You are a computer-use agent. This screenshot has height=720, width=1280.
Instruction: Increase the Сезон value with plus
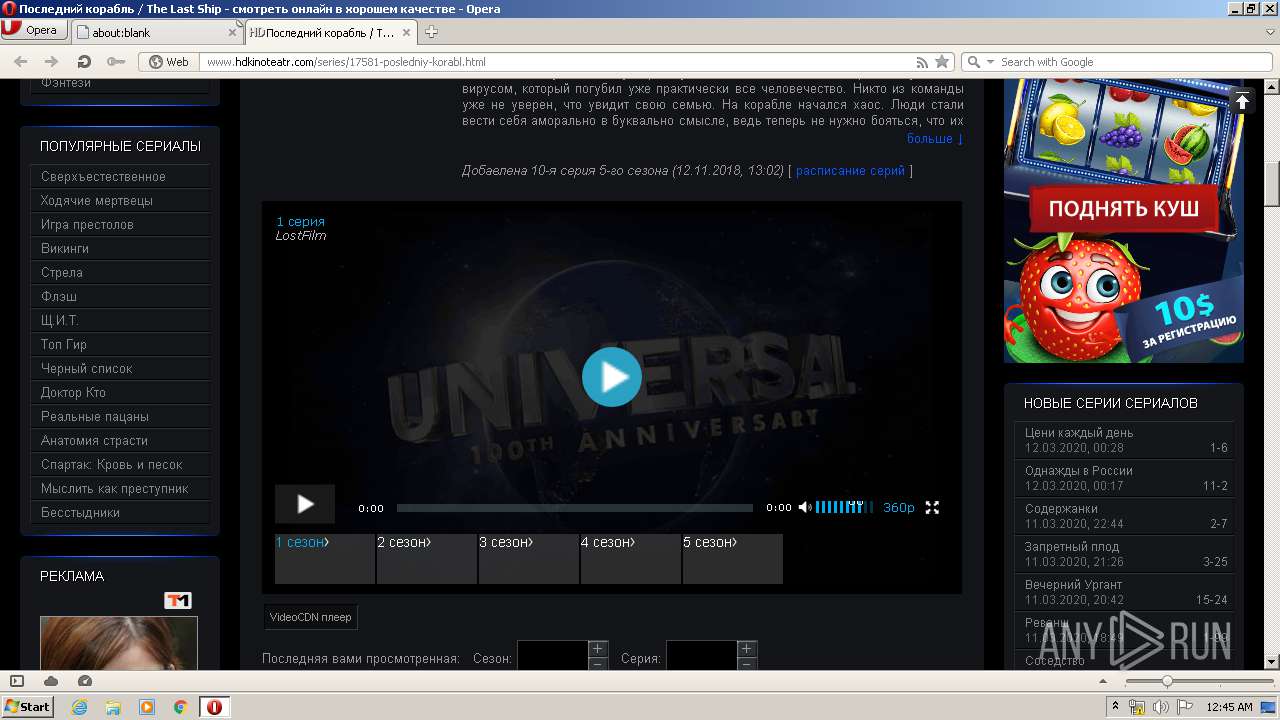pyautogui.click(x=598, y=649)
